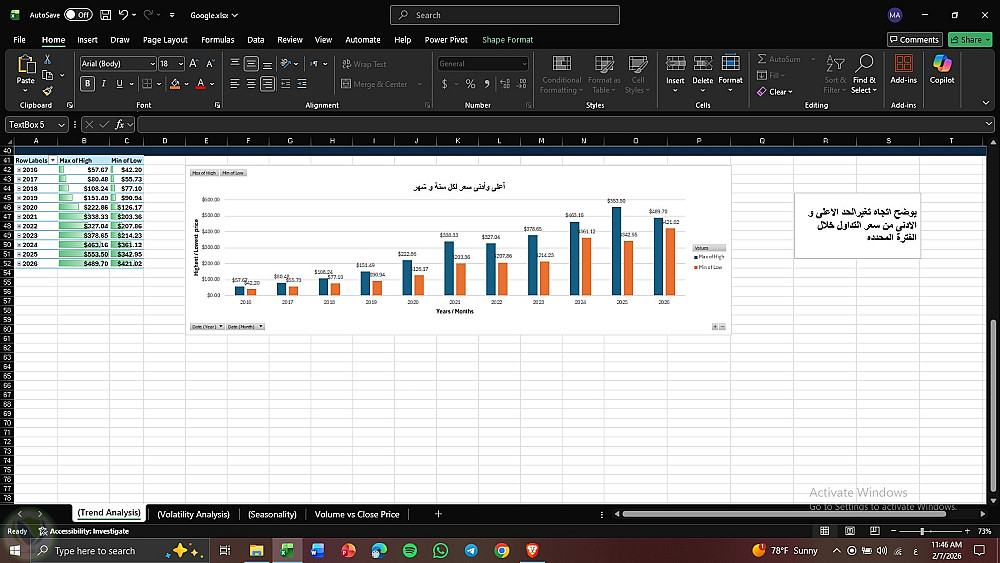Switch to the Insert ribbon tab
Image resolution: width=1000 pixels, height=563 pixels.
[x=87, y=40]
